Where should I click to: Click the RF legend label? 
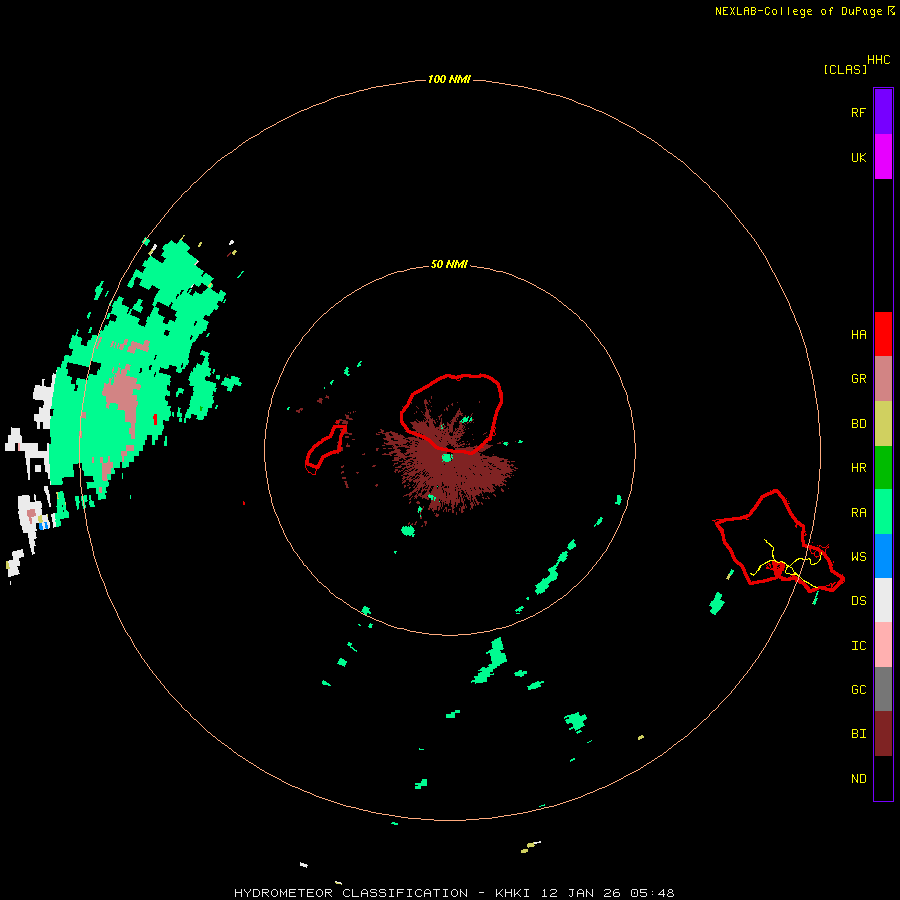(x=858, y=112)
